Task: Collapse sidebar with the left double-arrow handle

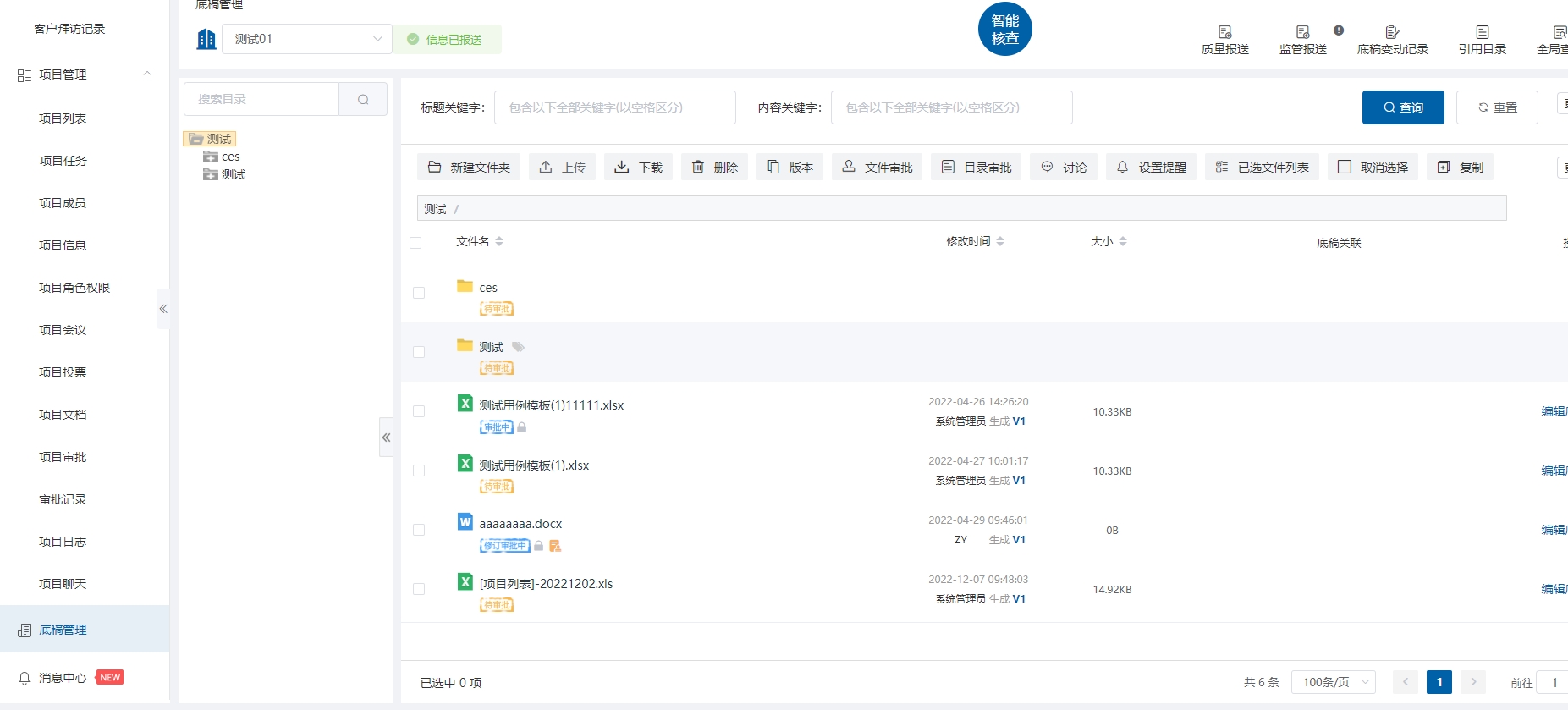Action: (163, 309)
